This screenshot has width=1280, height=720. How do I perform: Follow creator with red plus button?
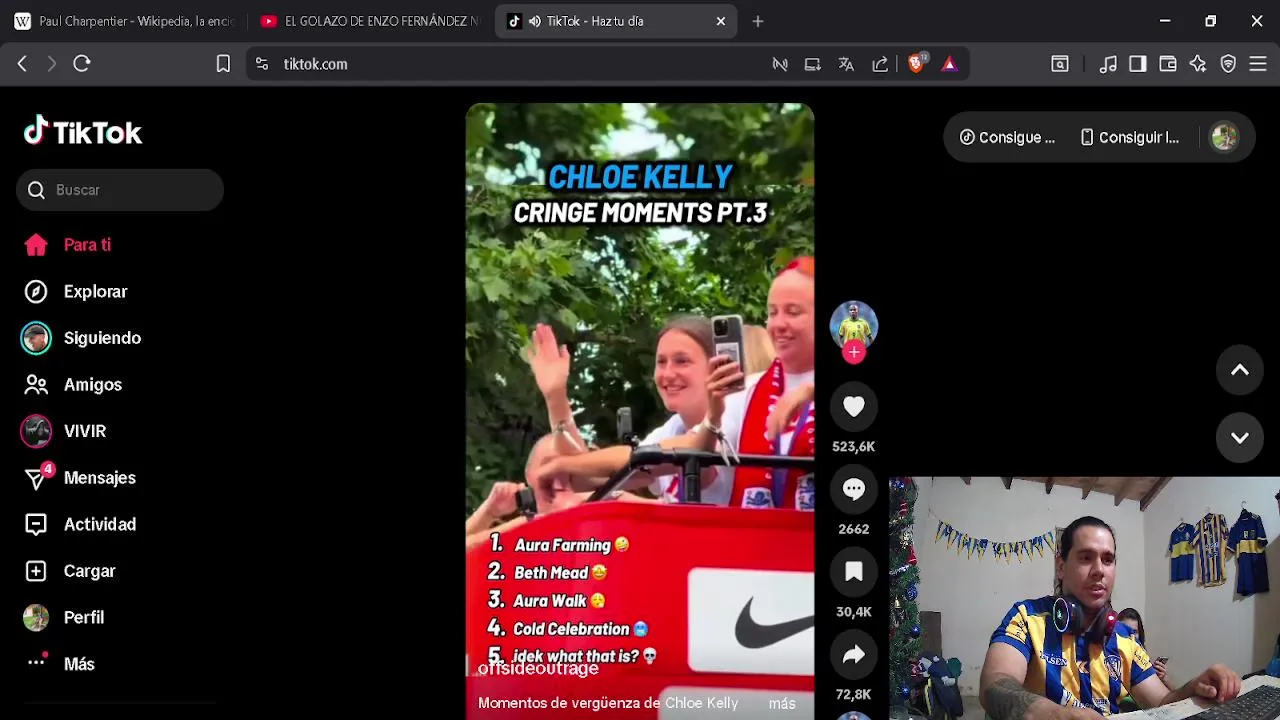854,352
